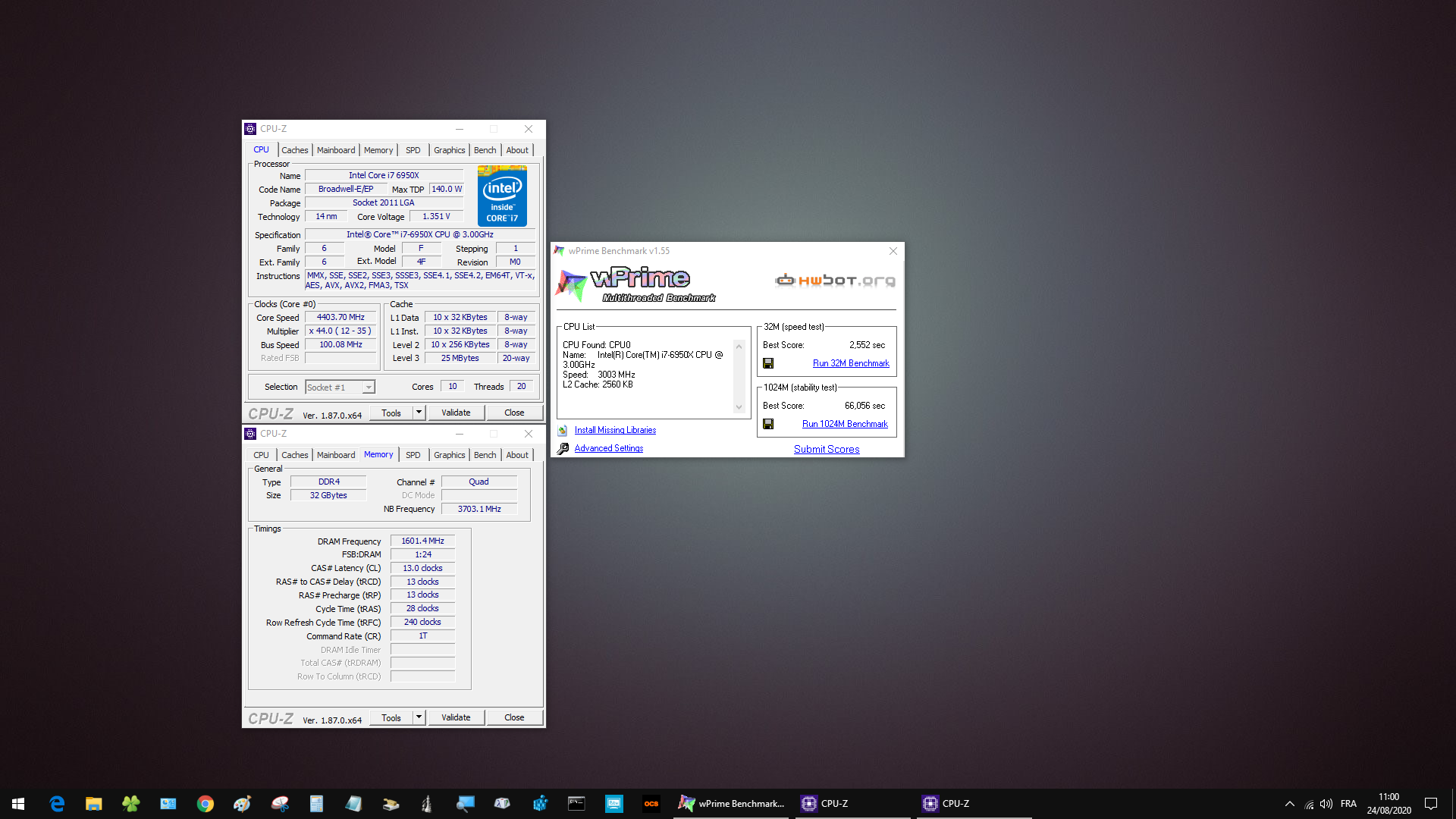Expand the Socket #1 selection dropdown
1456x819 pixels.
click(369, 388)
